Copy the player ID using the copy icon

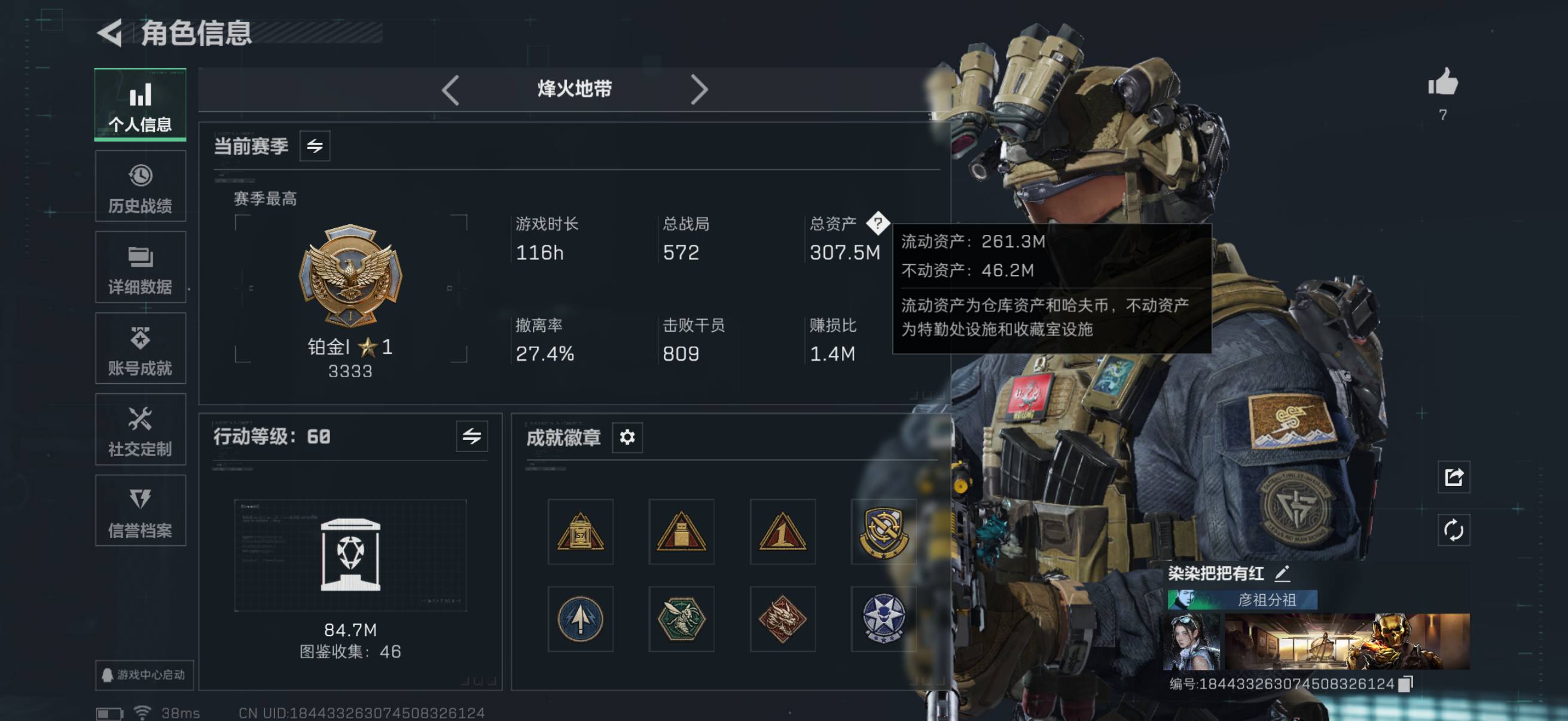tap(1405, 684)
